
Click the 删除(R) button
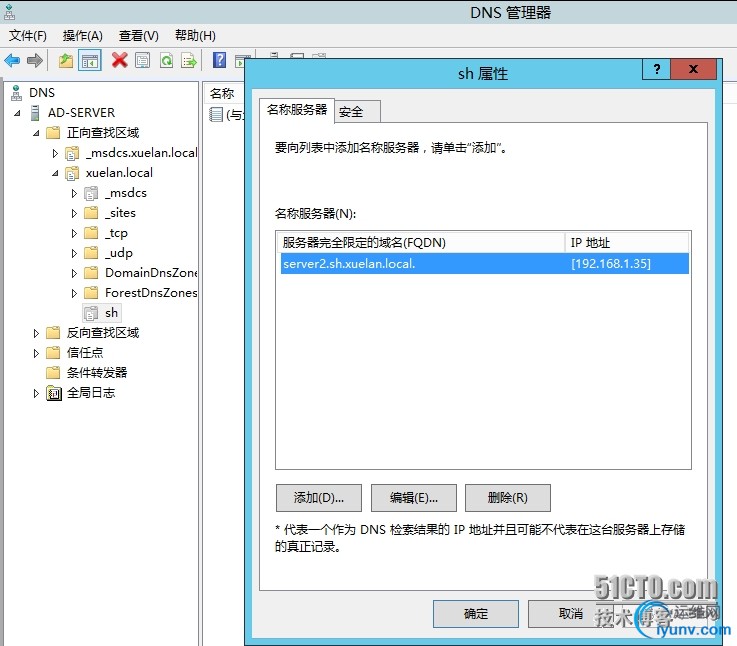[x=508, y=498]
